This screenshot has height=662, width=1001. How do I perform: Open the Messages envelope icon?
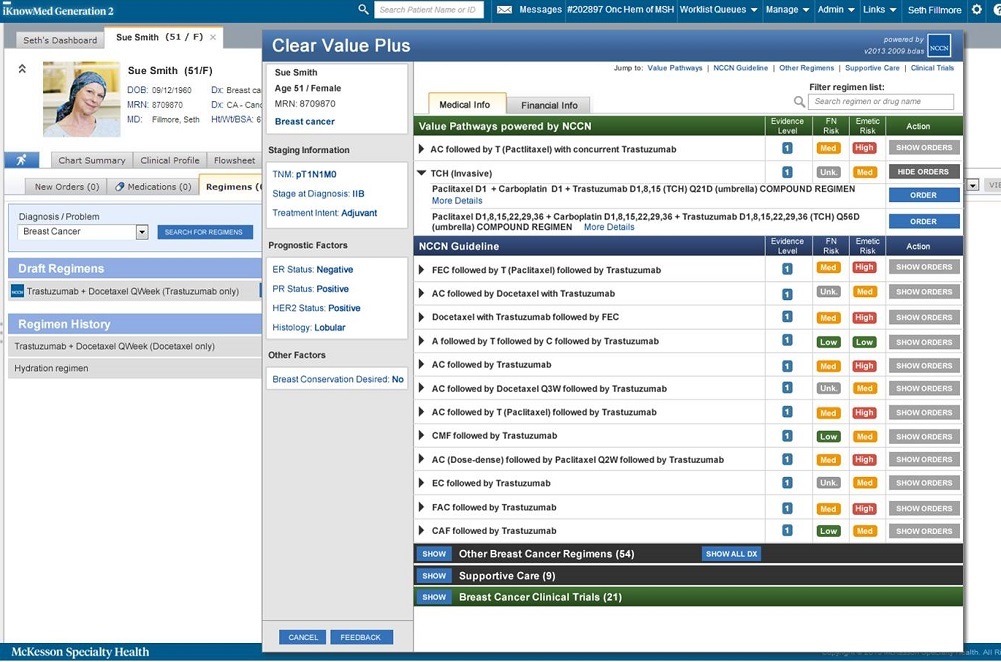pos(504,10)
